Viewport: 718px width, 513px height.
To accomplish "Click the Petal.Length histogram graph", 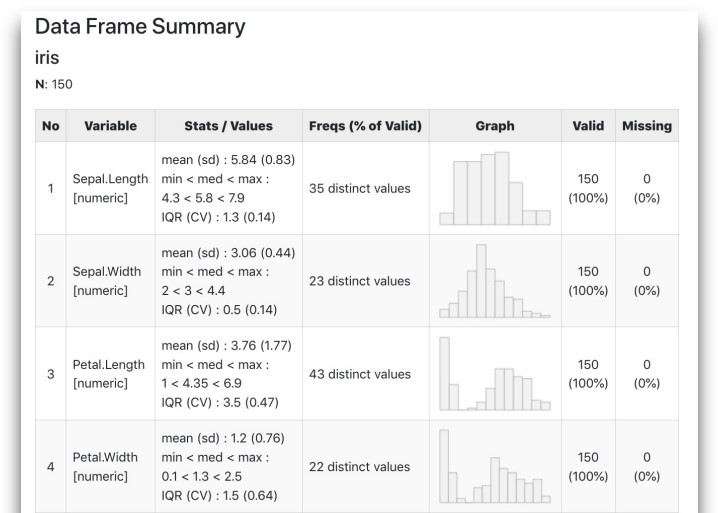I will point(495,374).
